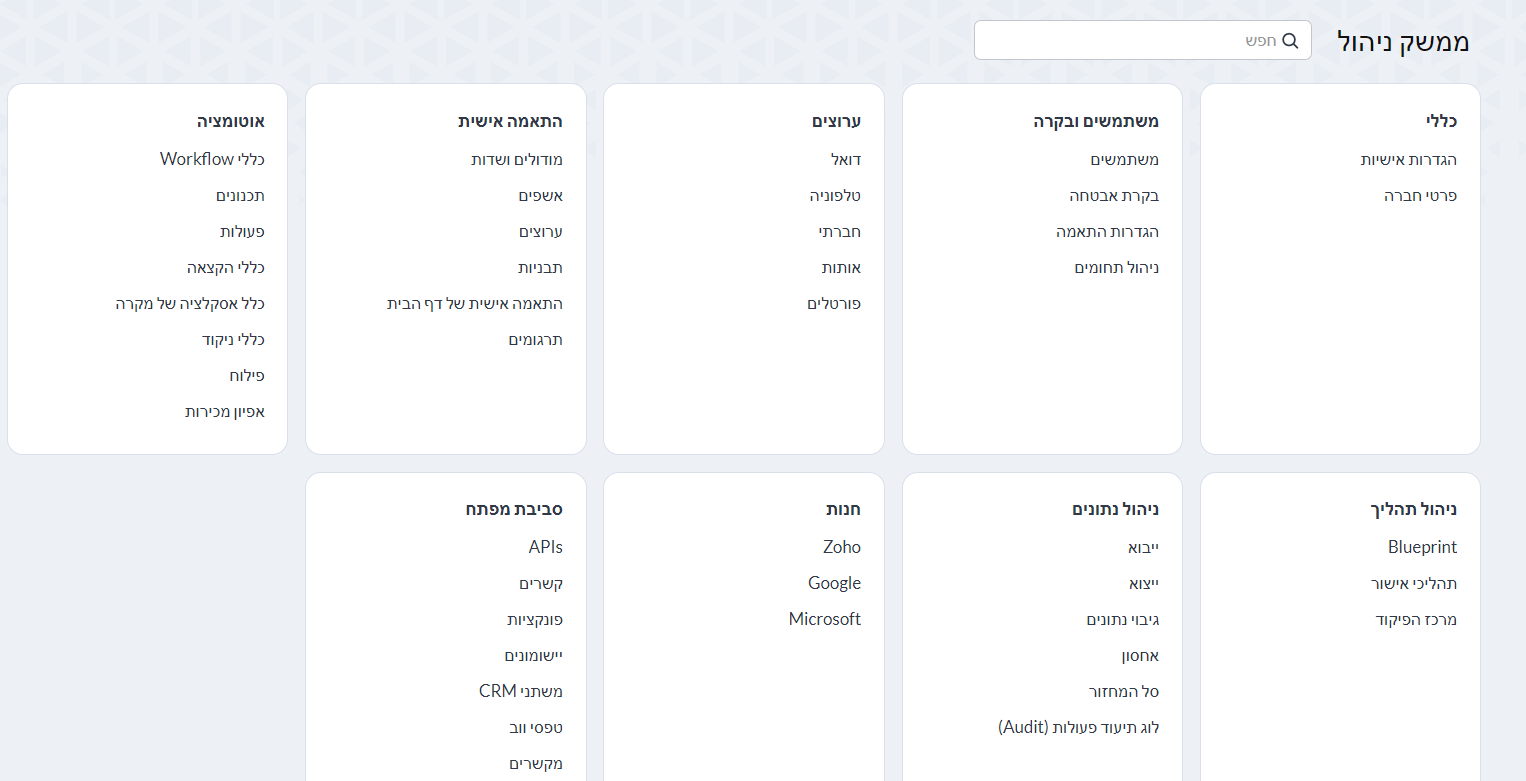This screenshot has width=1526, height=781.
Task: Open Google marketplace link
Action: click(x=834, y=584)
